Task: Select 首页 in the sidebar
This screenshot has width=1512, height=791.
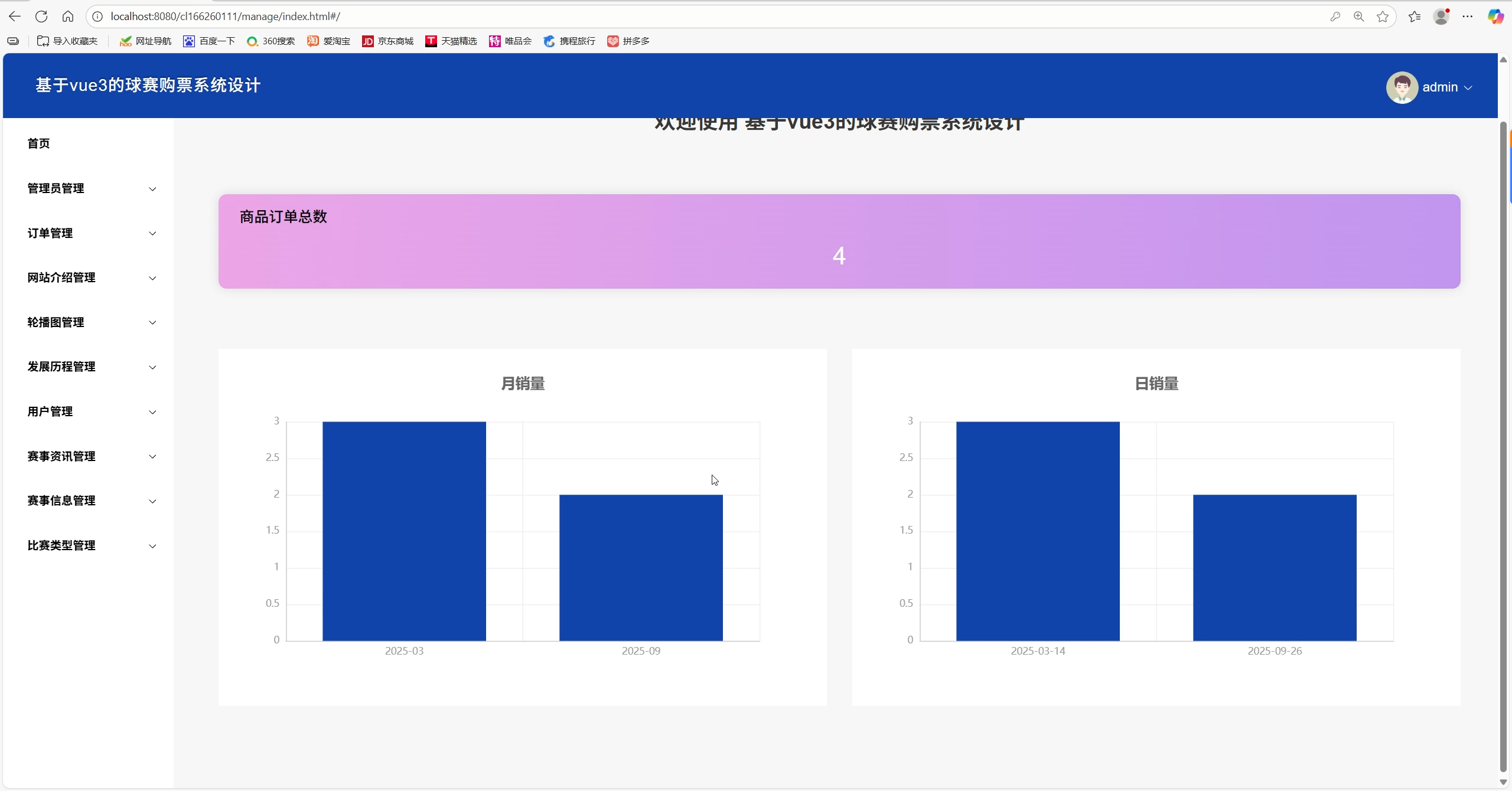Action: point(39,143)
